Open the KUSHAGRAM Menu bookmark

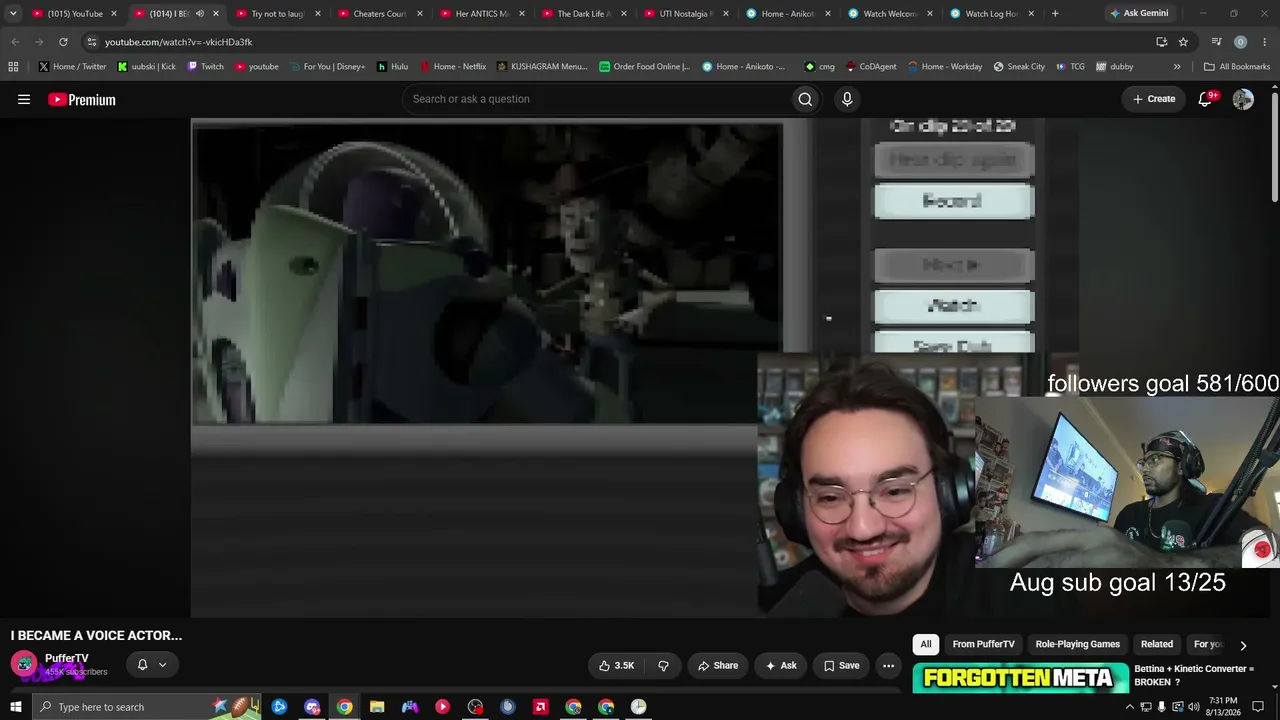coord(542,67)
